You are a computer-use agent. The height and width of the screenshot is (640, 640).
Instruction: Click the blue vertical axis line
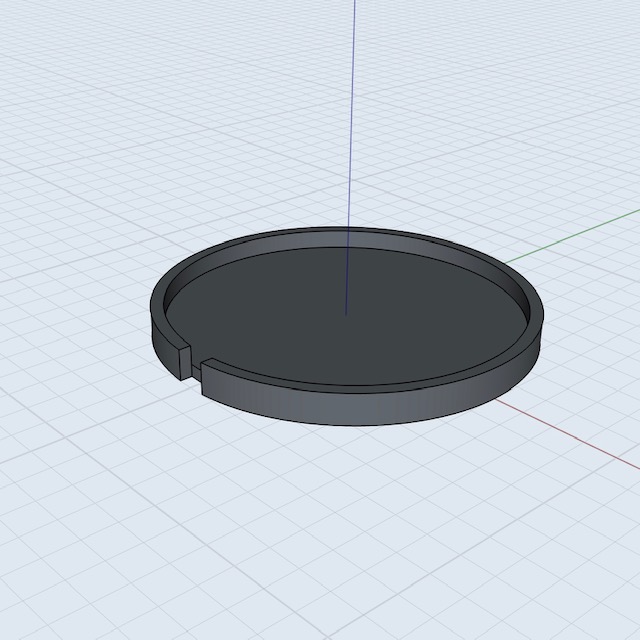(x=351, y=157)
